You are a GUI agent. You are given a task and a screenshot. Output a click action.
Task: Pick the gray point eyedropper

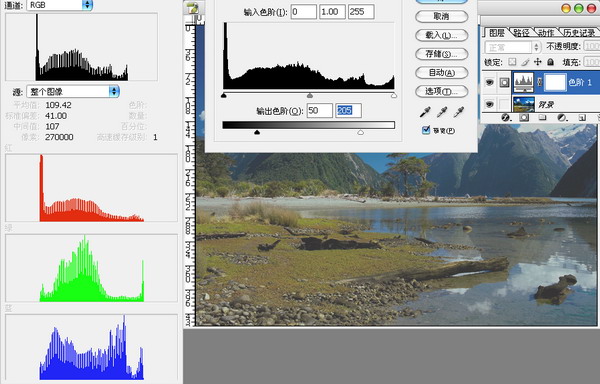pos(442,112)
